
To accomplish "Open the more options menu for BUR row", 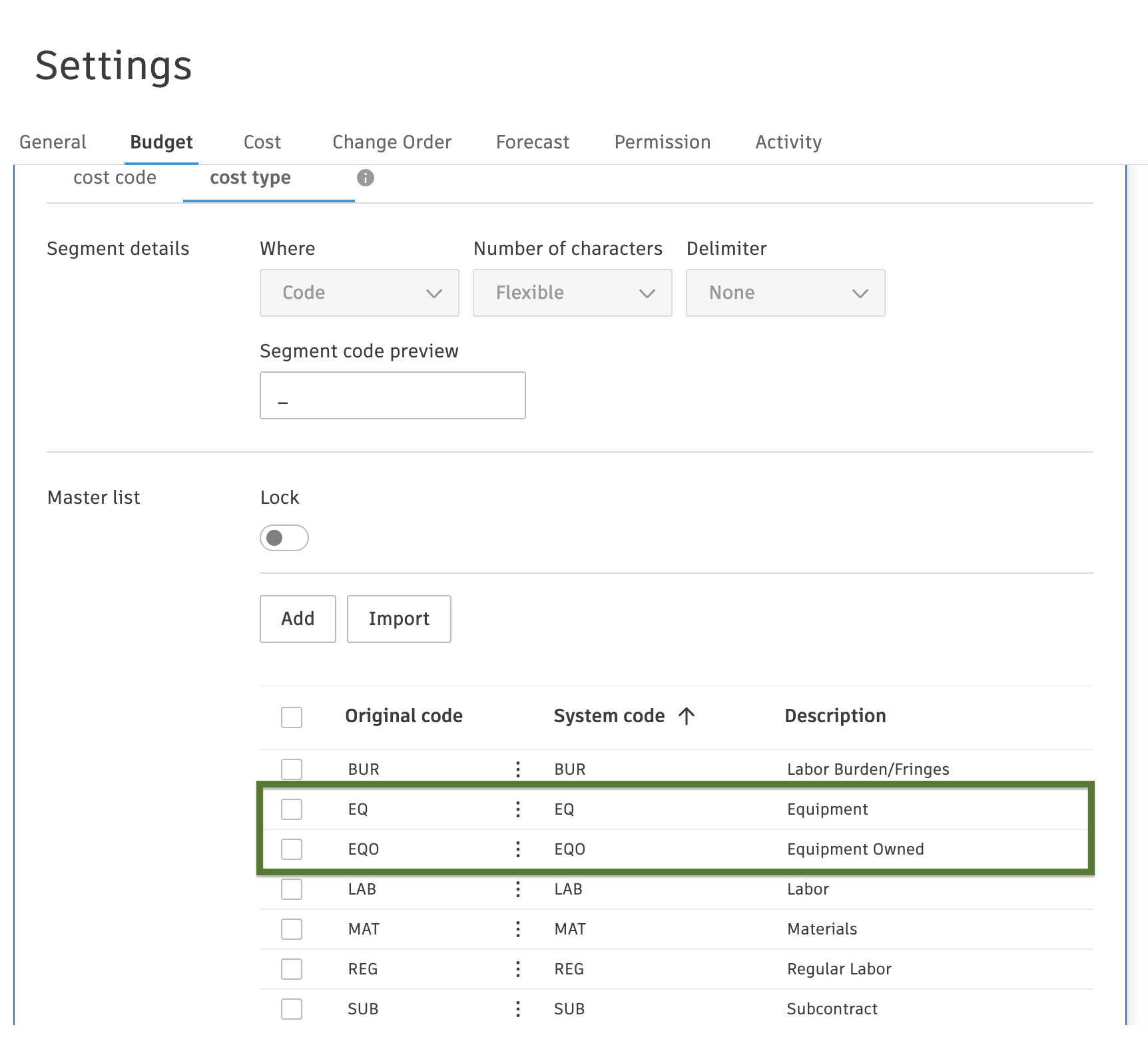I will coord(518,769).
